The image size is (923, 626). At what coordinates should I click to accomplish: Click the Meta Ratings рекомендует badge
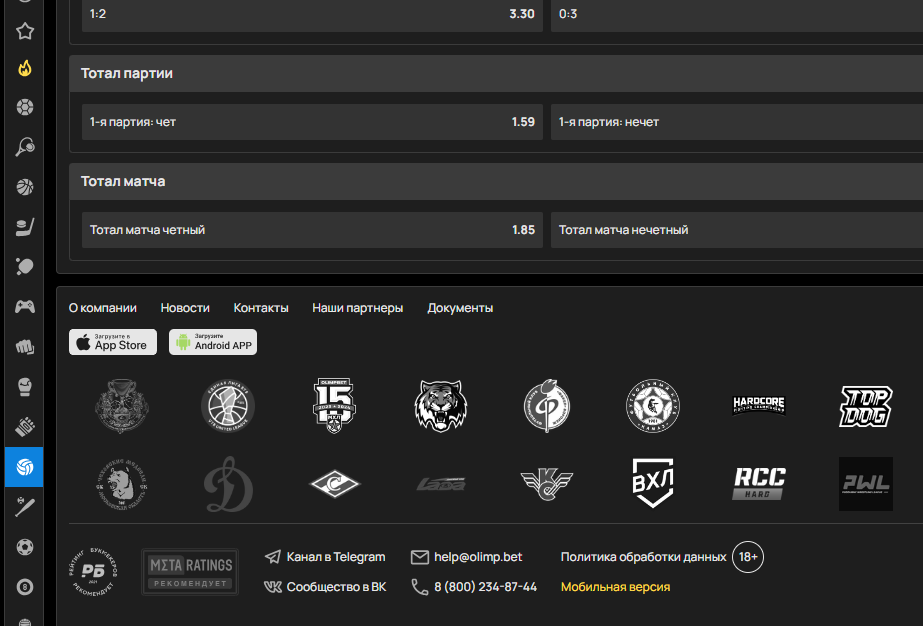pos(190,572)
